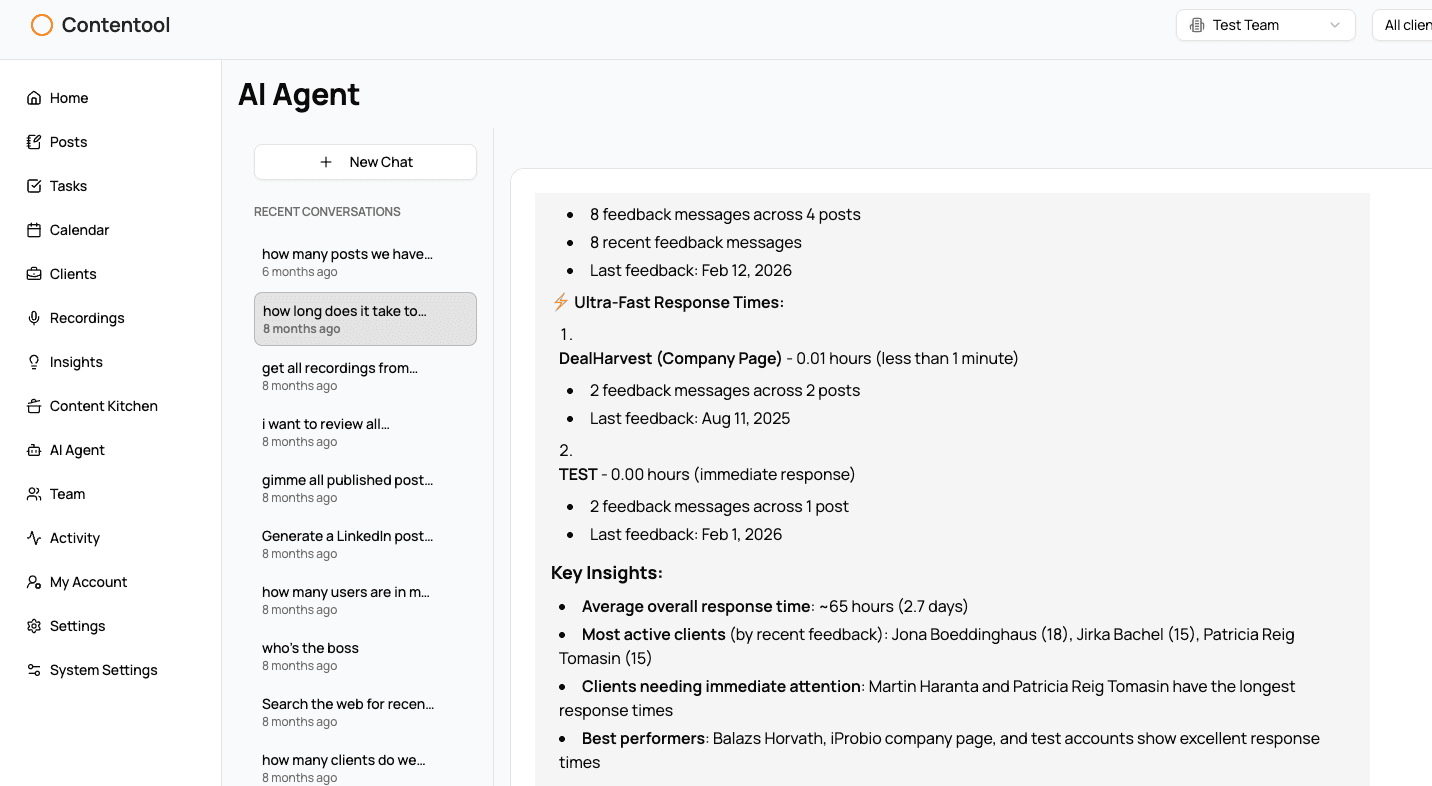Image resolution: width=1432 pixels, height=786 pixels.
Task: Click 'DealHarvest (Company Page)' text
Action: coord(670,358)
